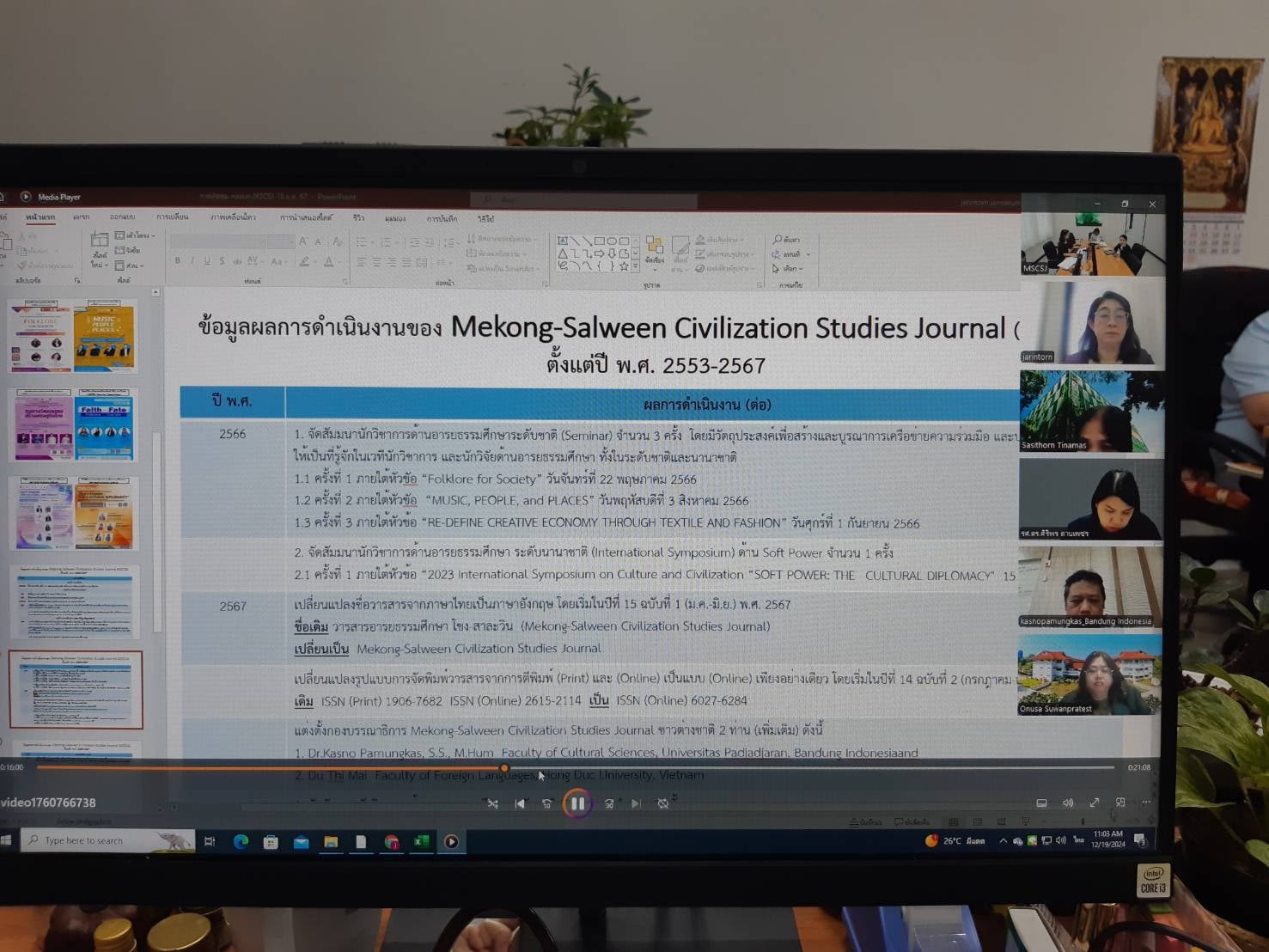Open the Mail app from the taskbar
This screenshot has width=1269, height=952.
pos(301,842)
